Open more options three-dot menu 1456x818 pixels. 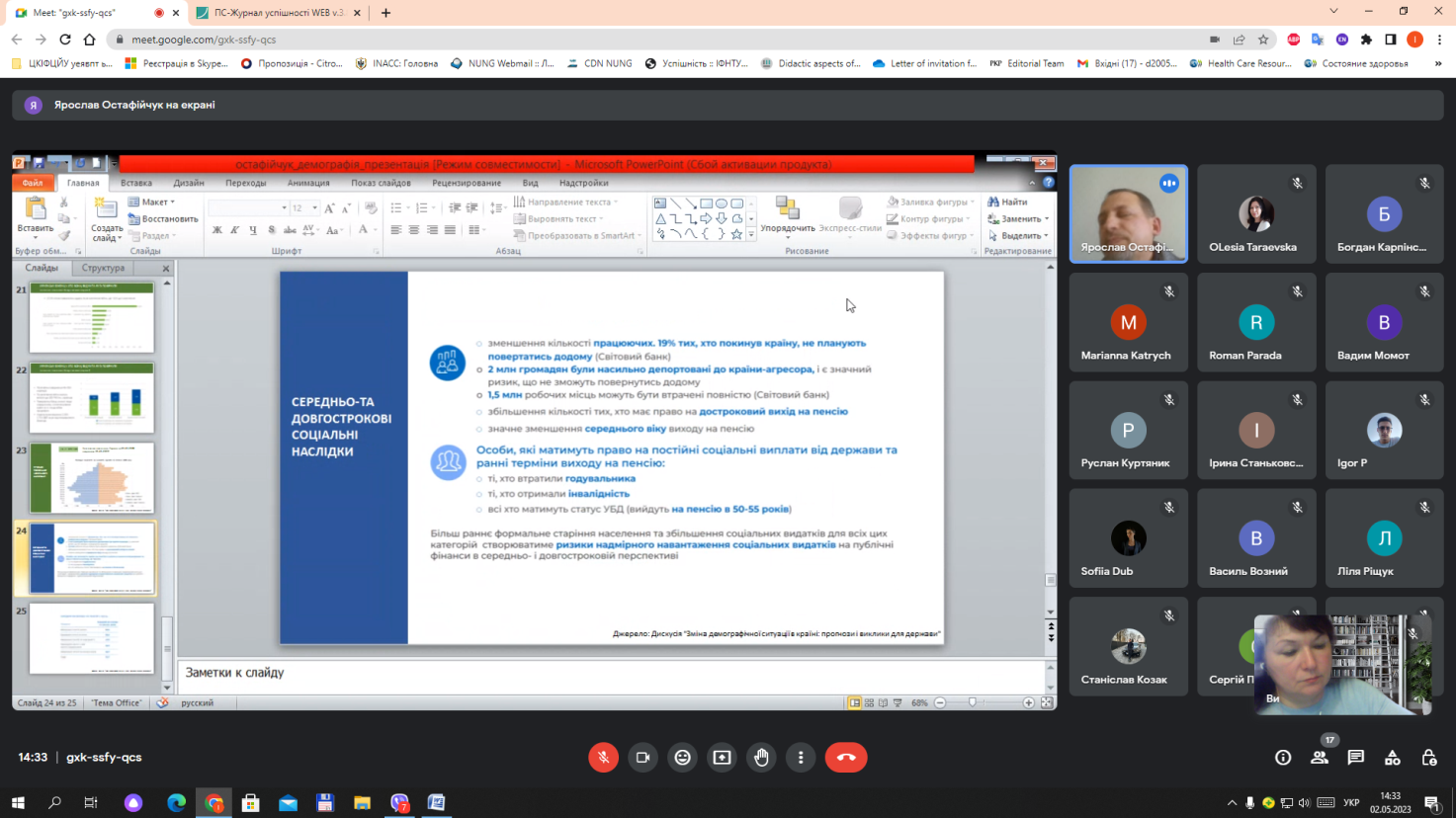pyautogui.click(x=801, y=758)
